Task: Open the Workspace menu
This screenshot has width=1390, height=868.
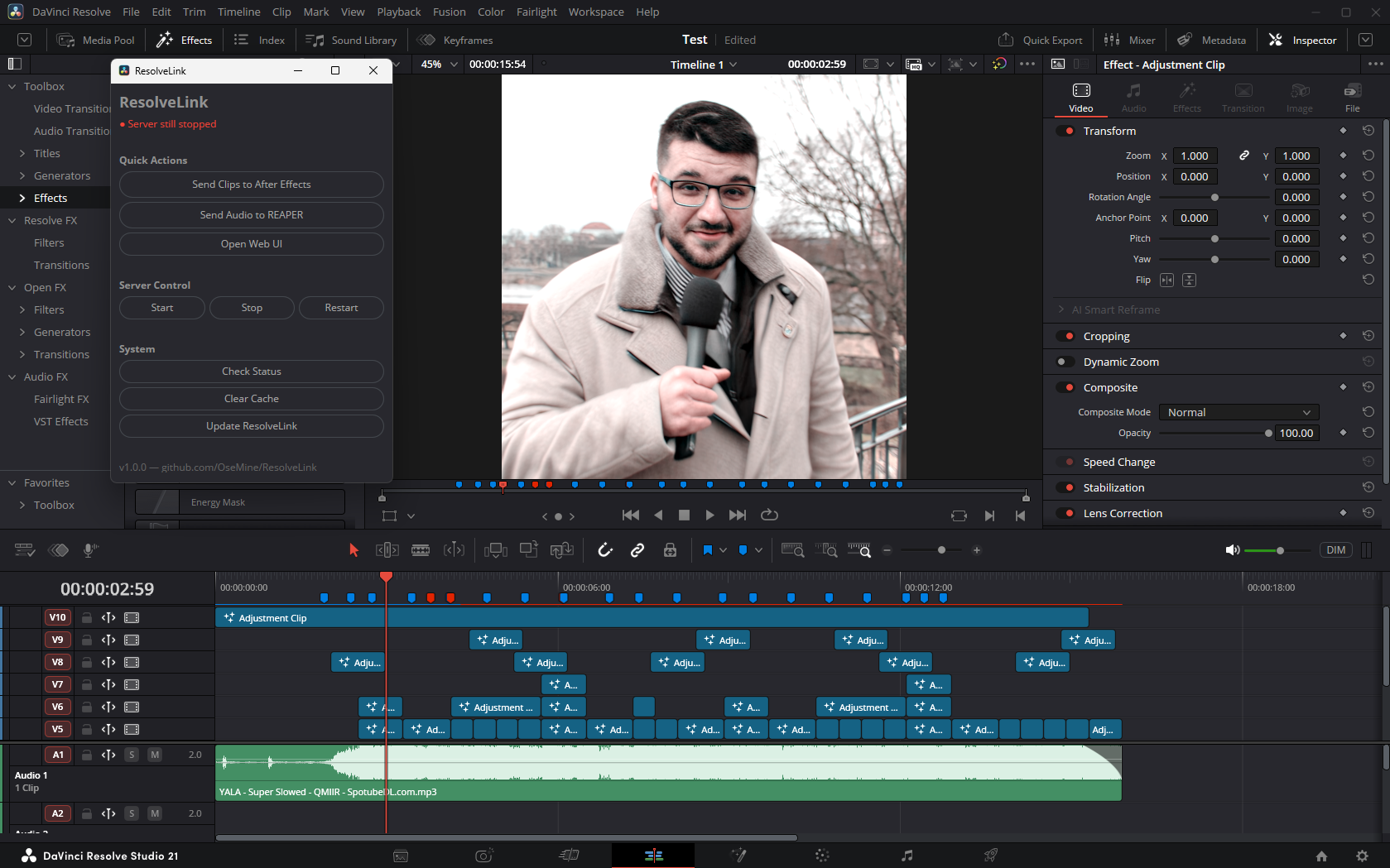Action: [x=596, y=12]
